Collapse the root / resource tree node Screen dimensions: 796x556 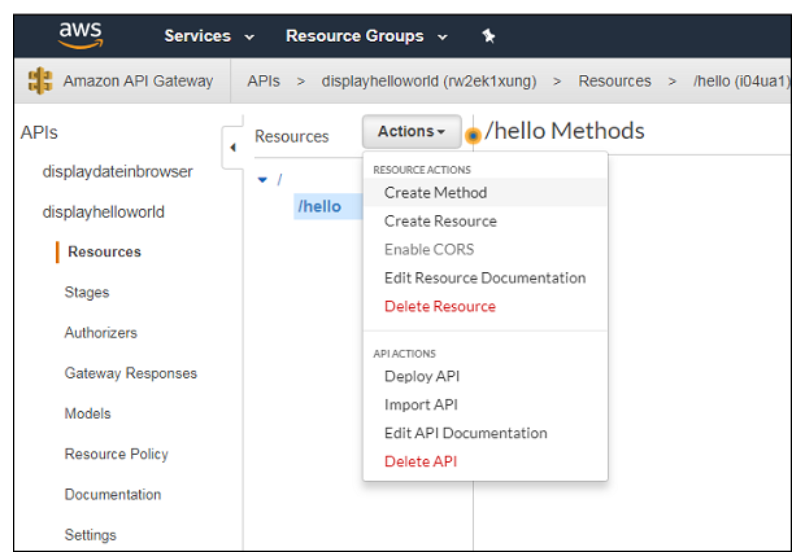click(263, 180)
